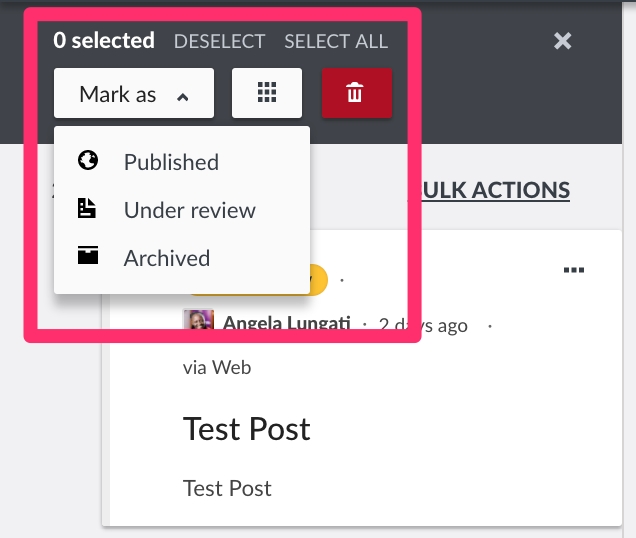The image size is (636, 538).
Task: Click the author name Angela Lungati
Action: (286, 325)
